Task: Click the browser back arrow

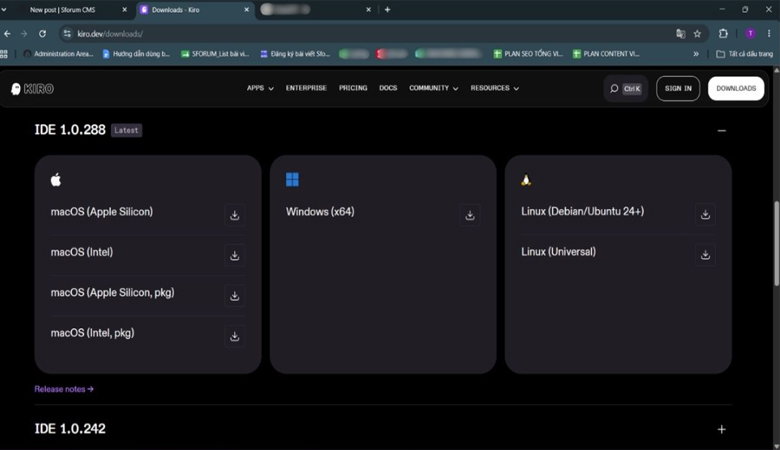Action: 7,34
